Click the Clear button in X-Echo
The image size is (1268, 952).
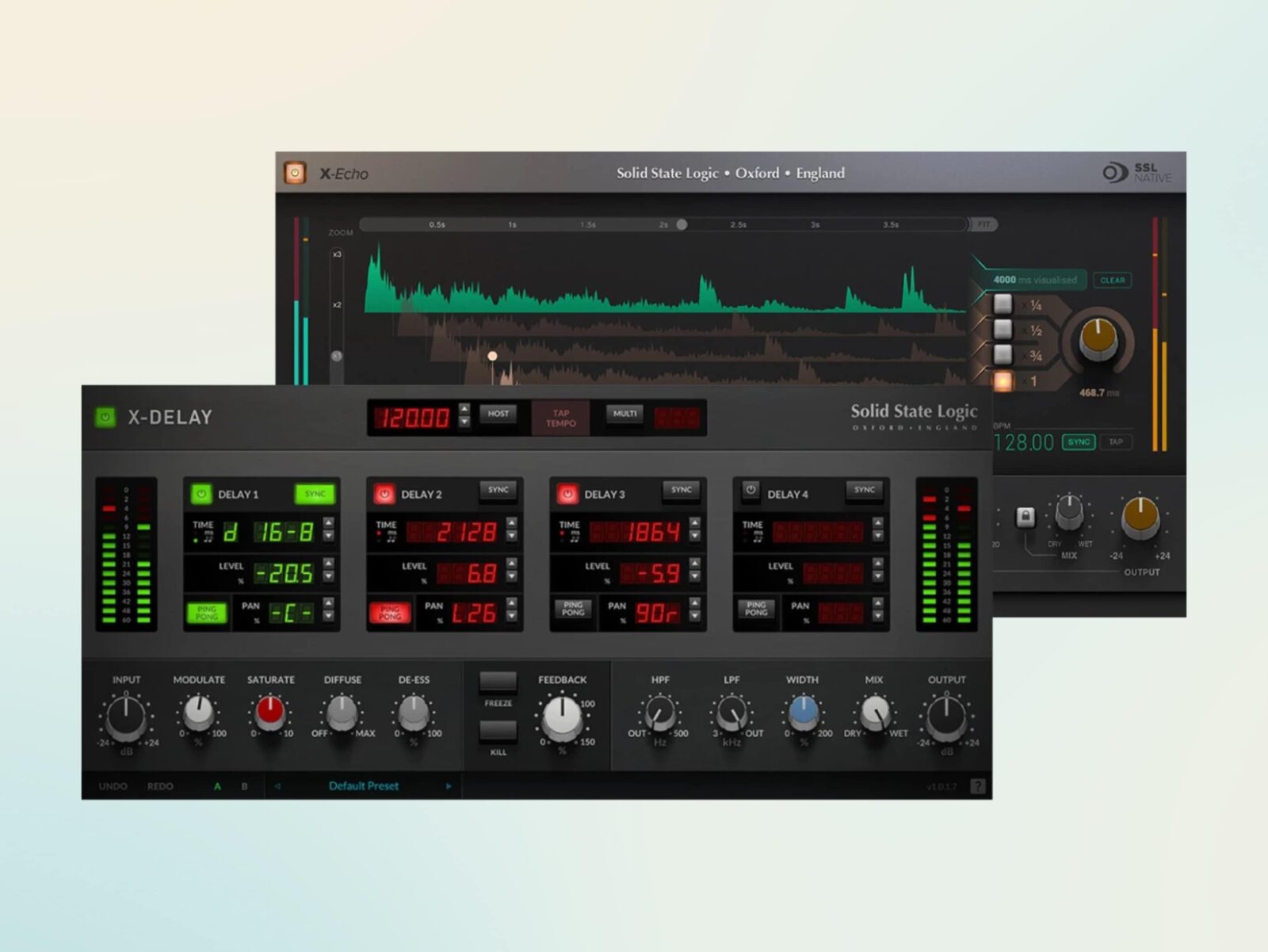[x=1113, y=280]
